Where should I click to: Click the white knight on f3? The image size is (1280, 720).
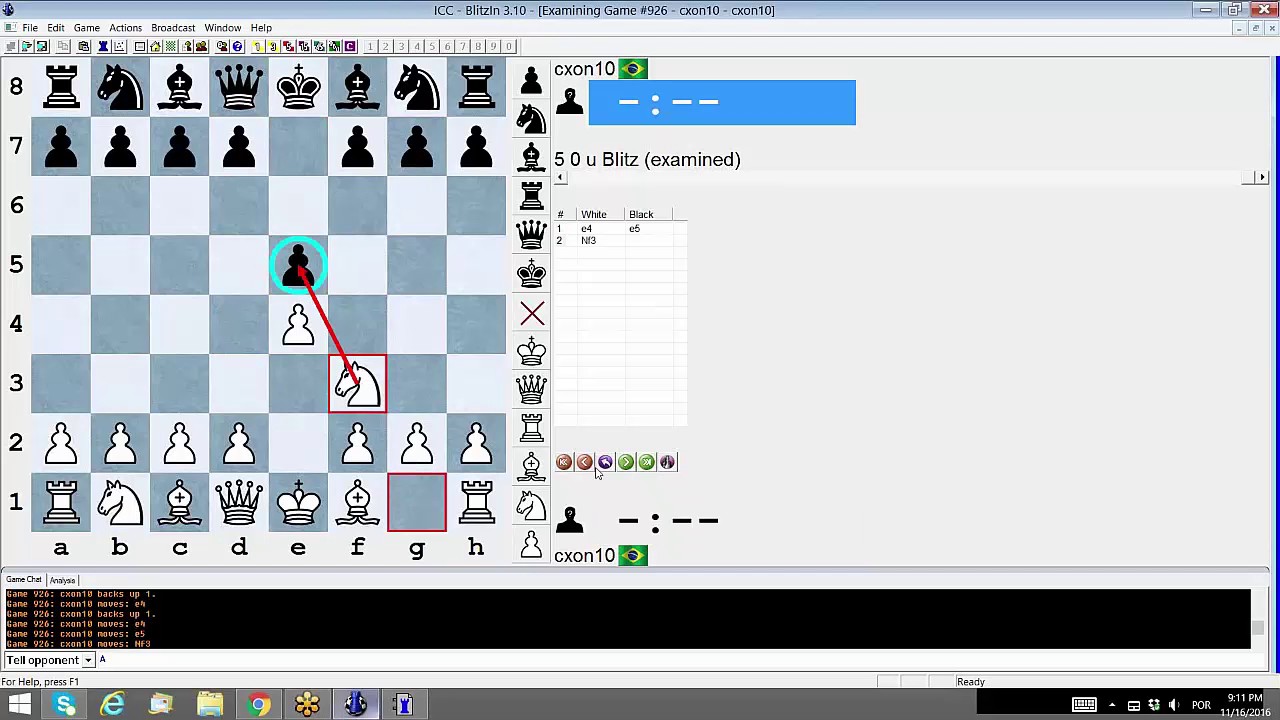tap(357, 383)
